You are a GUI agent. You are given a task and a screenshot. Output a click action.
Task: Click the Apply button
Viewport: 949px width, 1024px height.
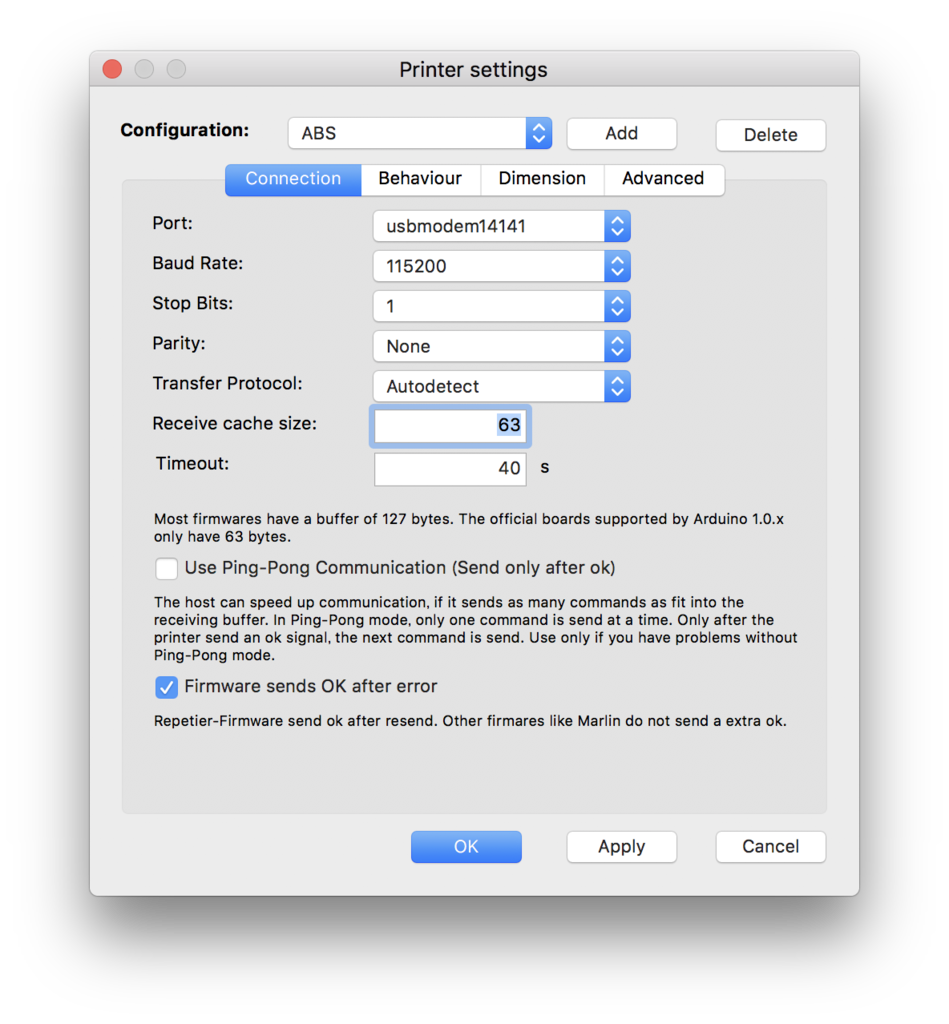pos(622,847)
